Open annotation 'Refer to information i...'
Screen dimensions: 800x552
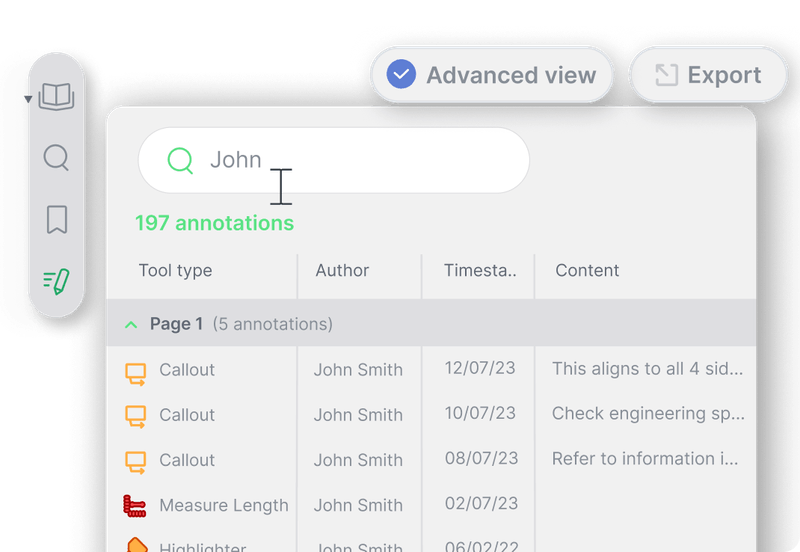[646, 459]
